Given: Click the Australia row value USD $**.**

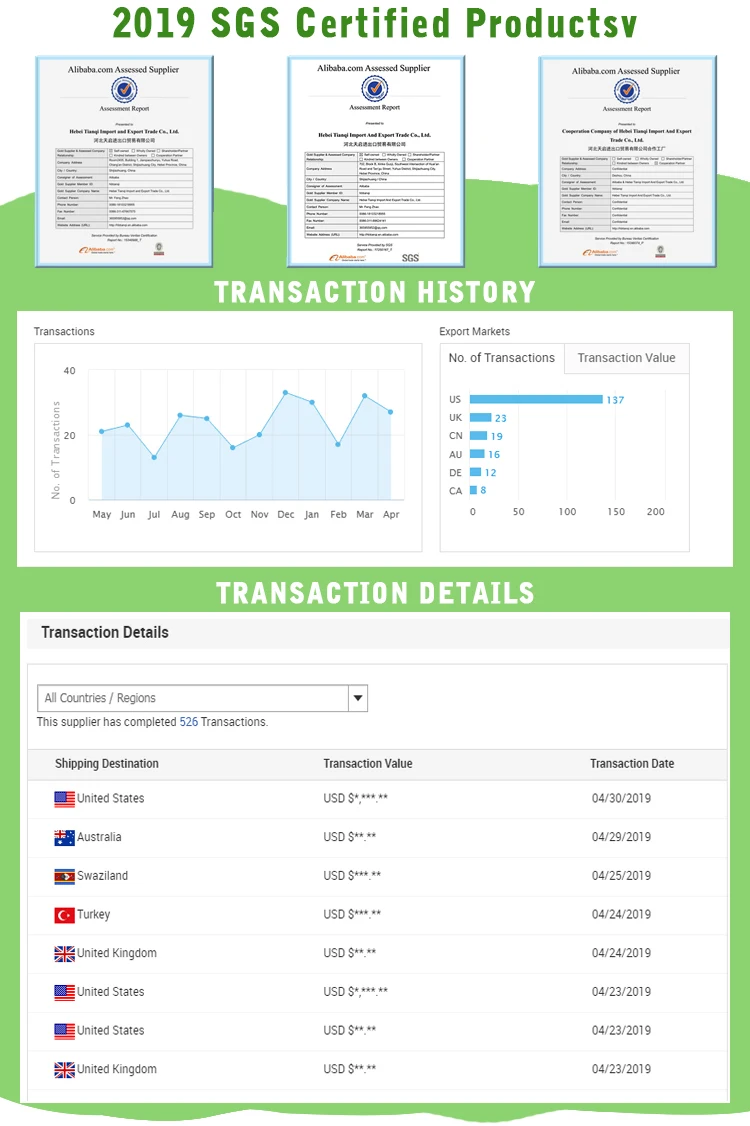Looking at the screenshot, I should click(350, 837).
